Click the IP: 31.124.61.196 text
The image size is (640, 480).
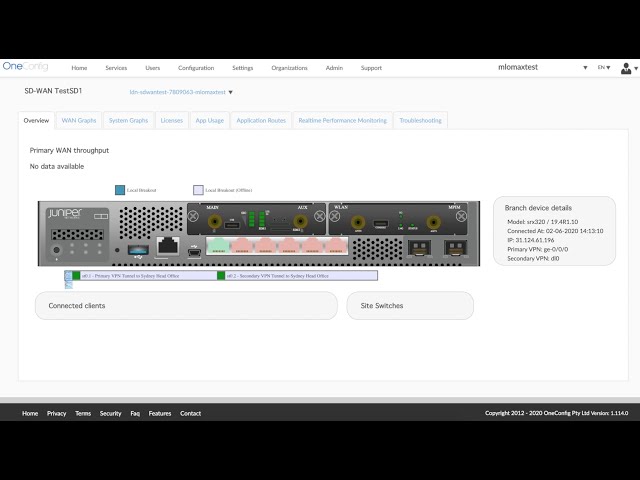click(531, 240)
